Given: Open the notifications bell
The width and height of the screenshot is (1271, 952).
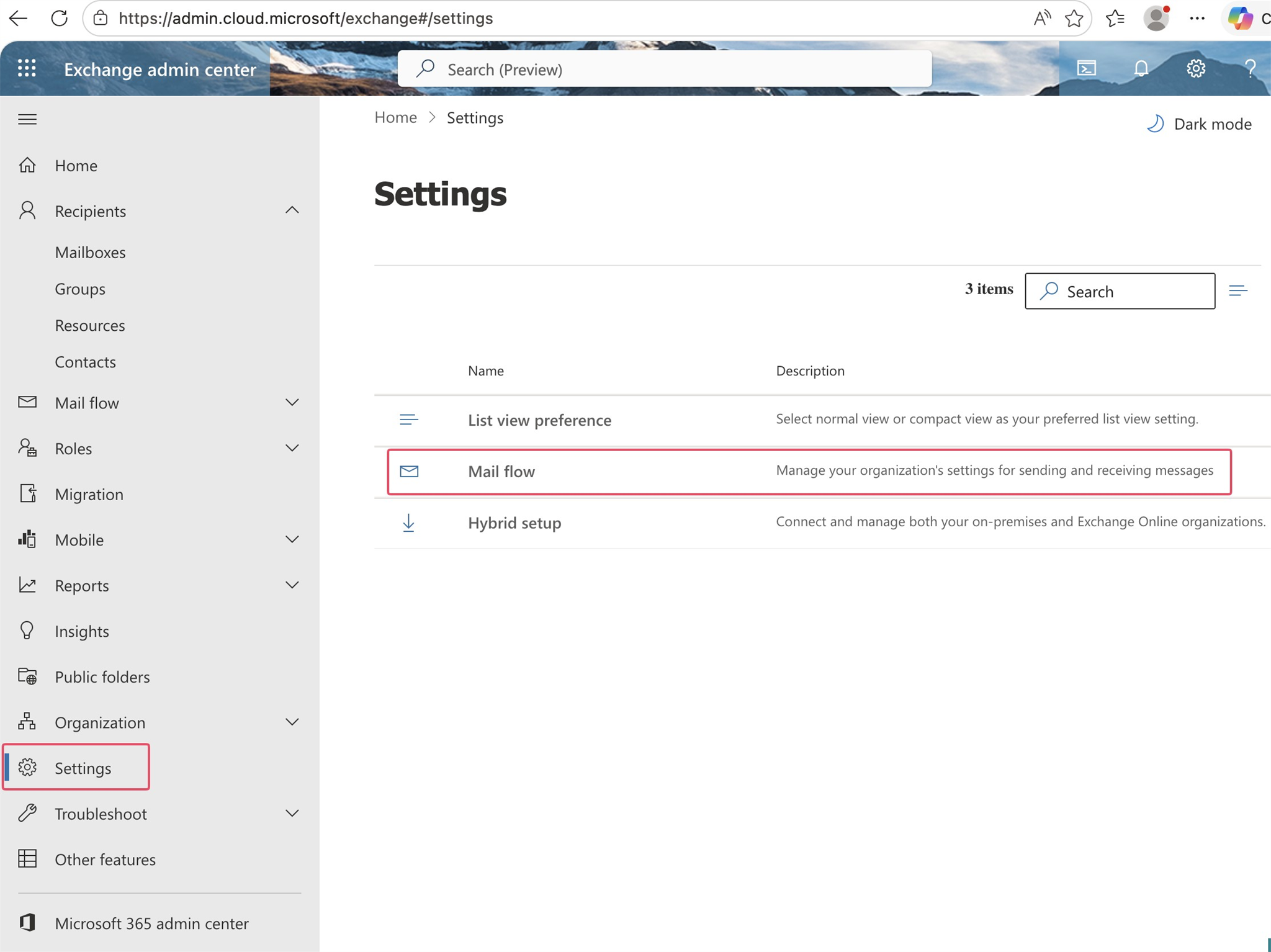Looking at the screenshot, I should pos(1141,68).
